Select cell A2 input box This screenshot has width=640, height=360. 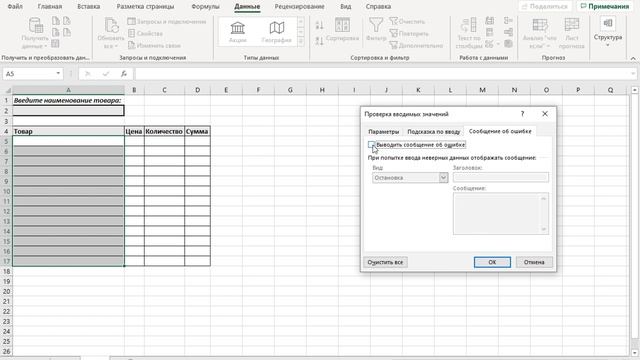[68, 111]
